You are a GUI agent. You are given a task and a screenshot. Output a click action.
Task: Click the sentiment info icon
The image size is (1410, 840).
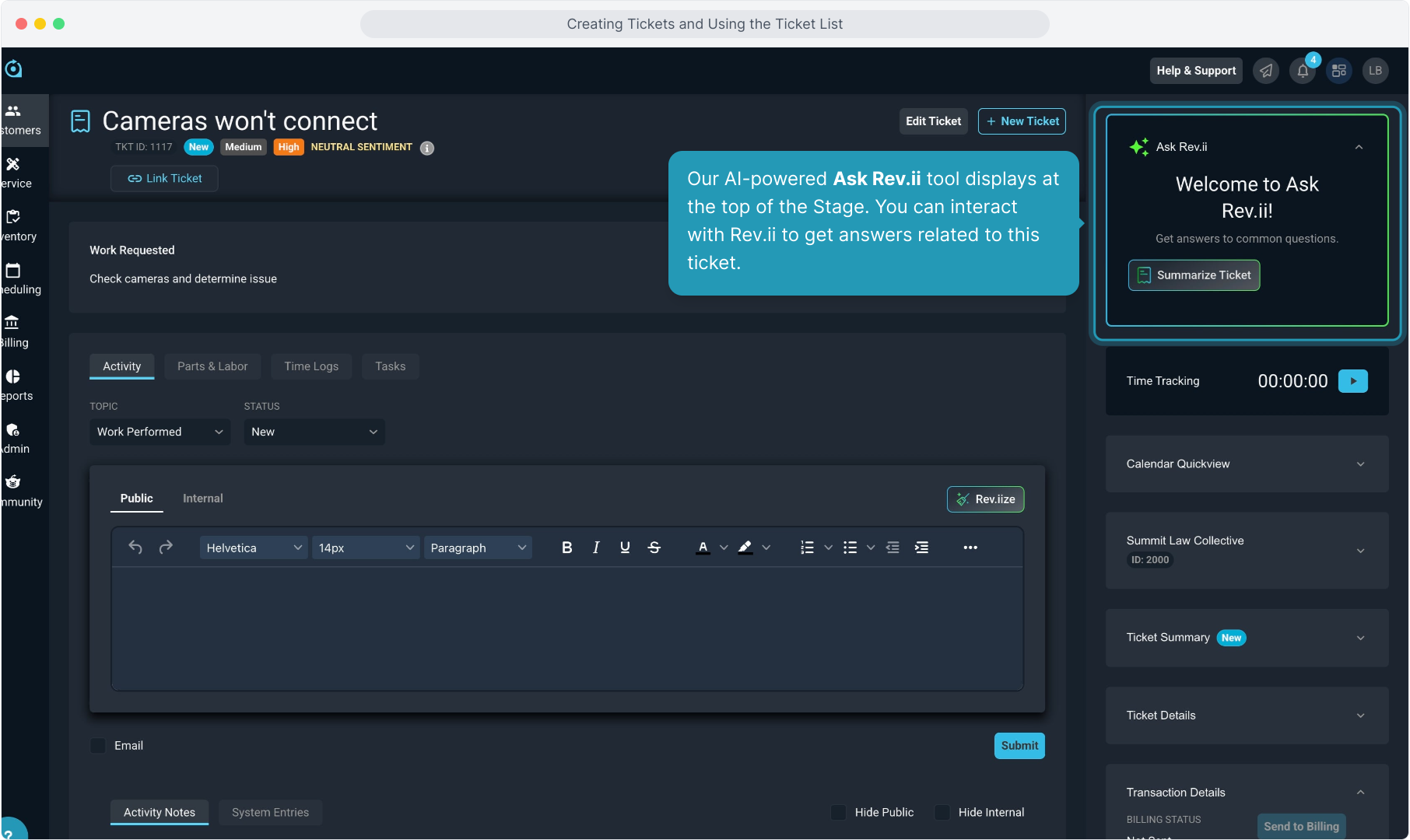pyautogui.click(x=427, y=148)
